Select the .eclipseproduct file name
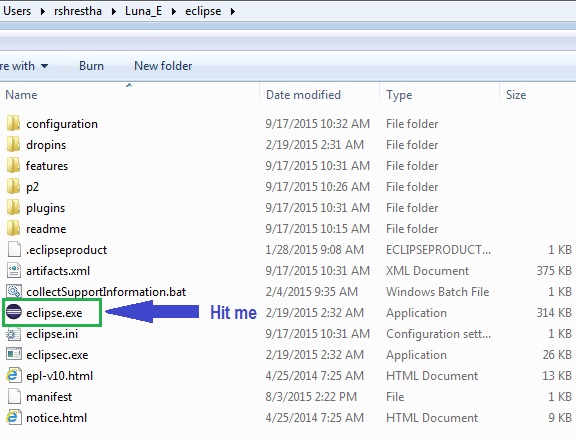Screen dimensions: 576x440 tap(66, 250)
